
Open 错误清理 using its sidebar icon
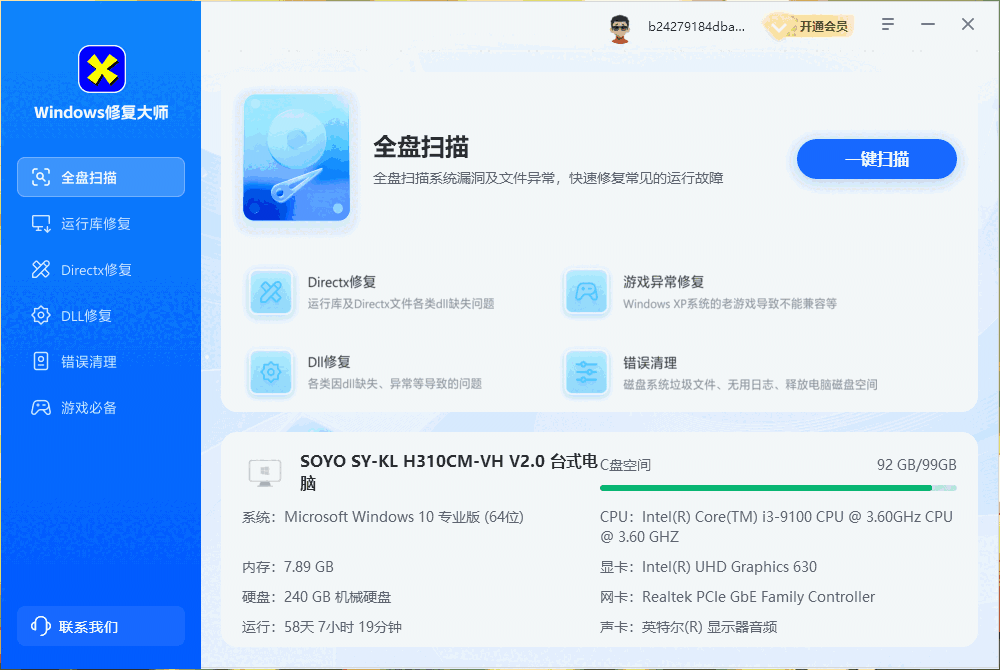point(40,361)
